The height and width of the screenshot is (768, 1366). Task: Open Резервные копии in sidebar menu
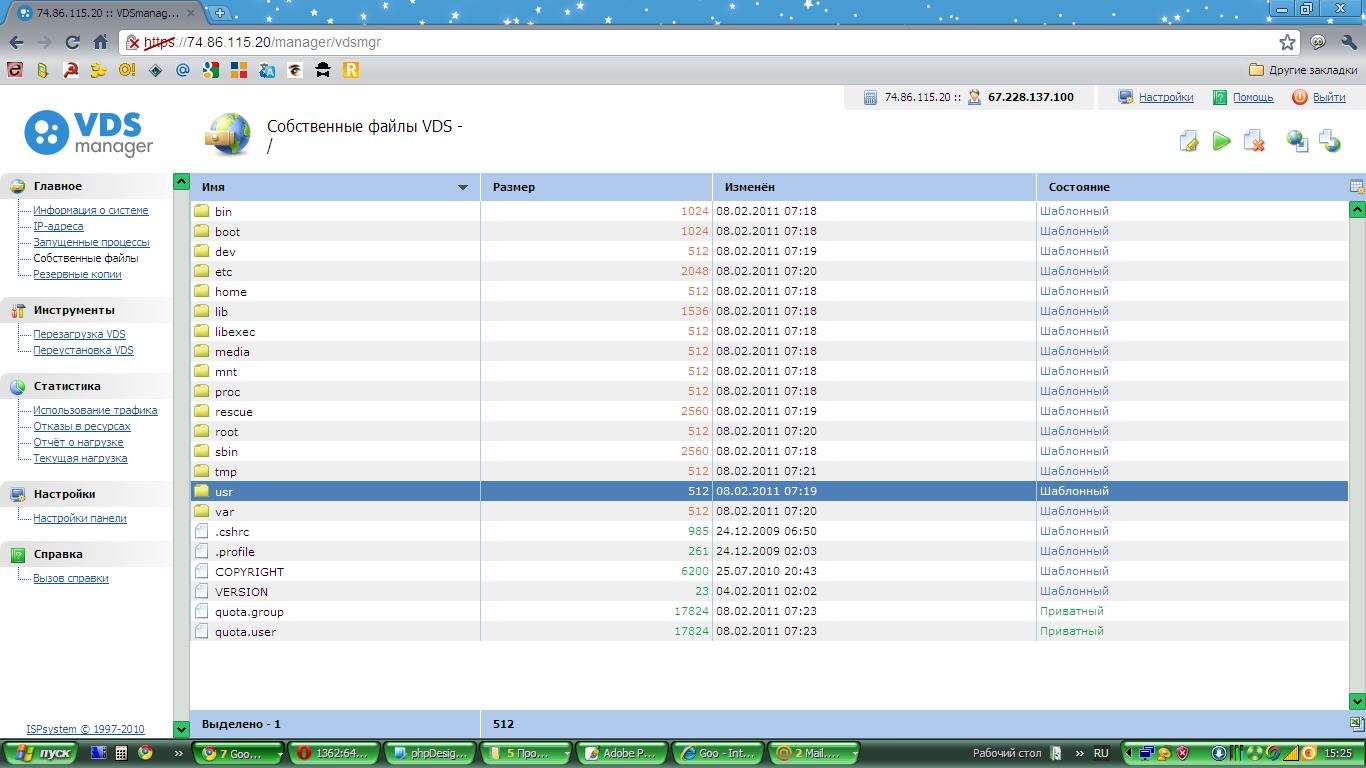77,274
